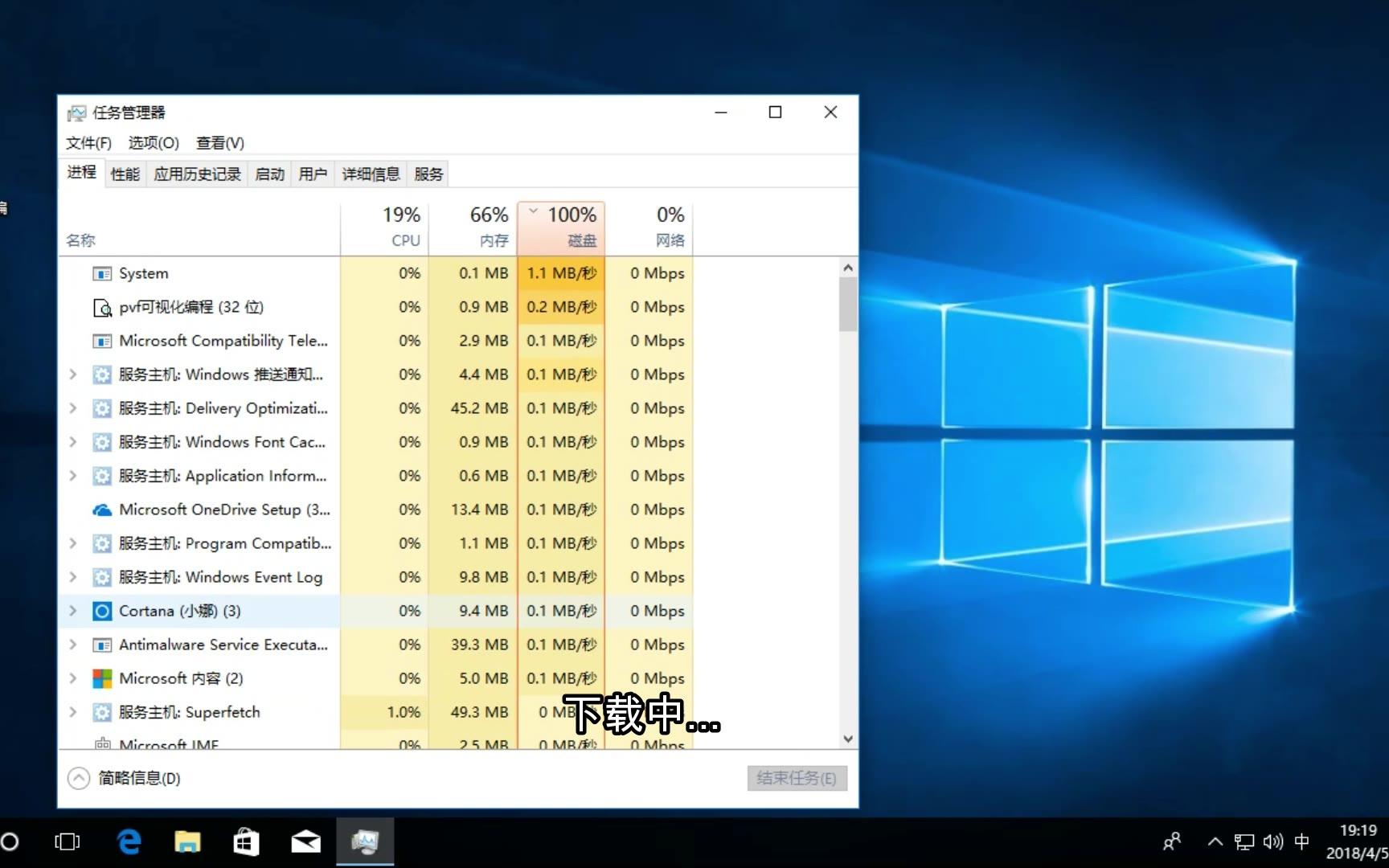Click the Task Manager taskbar icon
The height and width of the screenshot is (868, 1389).
pyautogui.click(x=365, y=841)
